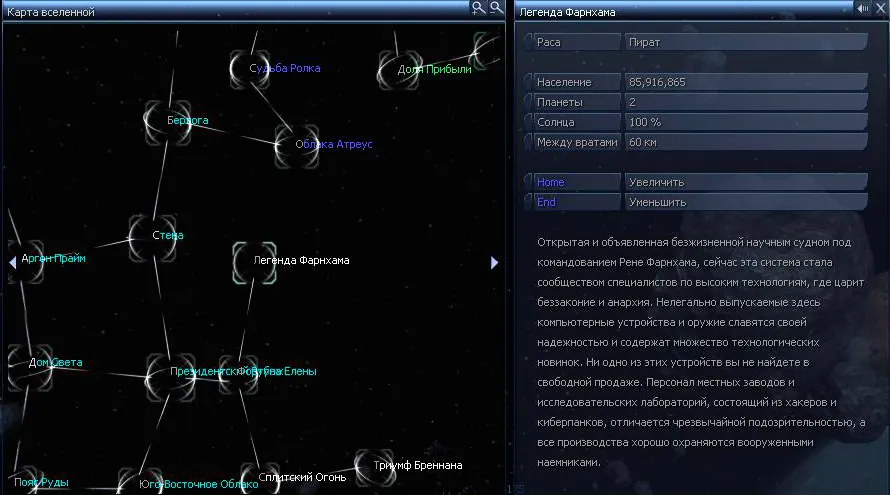890x495 pixels.
Task: Click the zoom out magnifier icon
Action: click(x=495, y=8)
